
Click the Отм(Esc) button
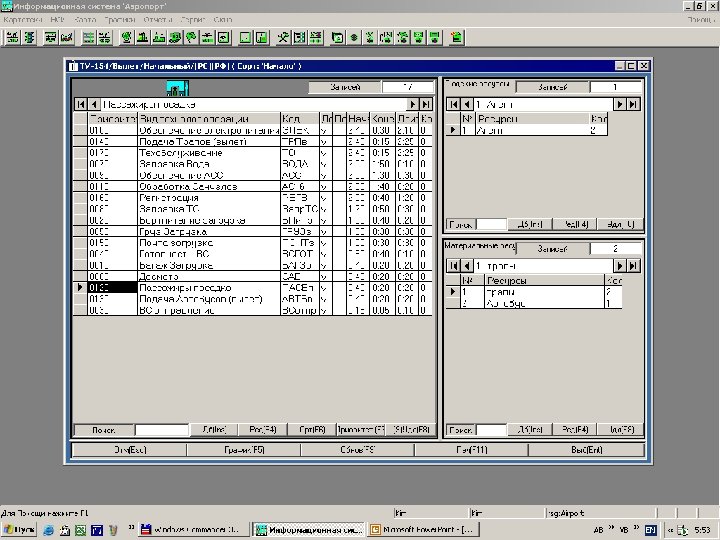pyautogui.click(x=130, y=450)
